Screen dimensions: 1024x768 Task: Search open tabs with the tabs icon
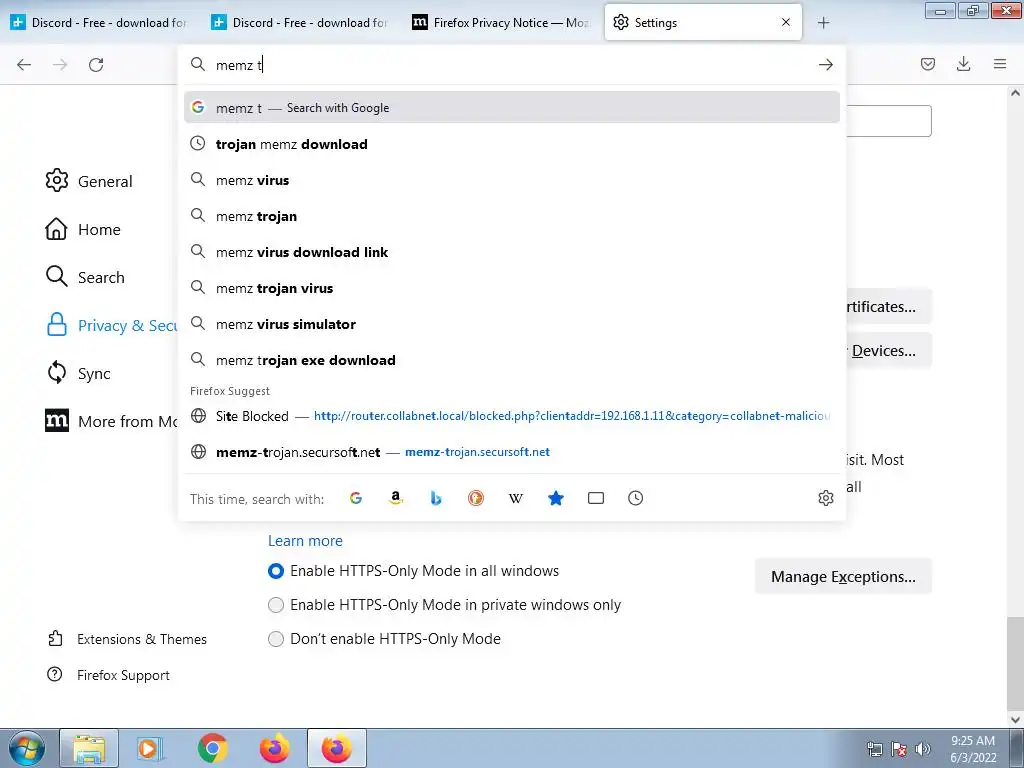coord(596,498)
